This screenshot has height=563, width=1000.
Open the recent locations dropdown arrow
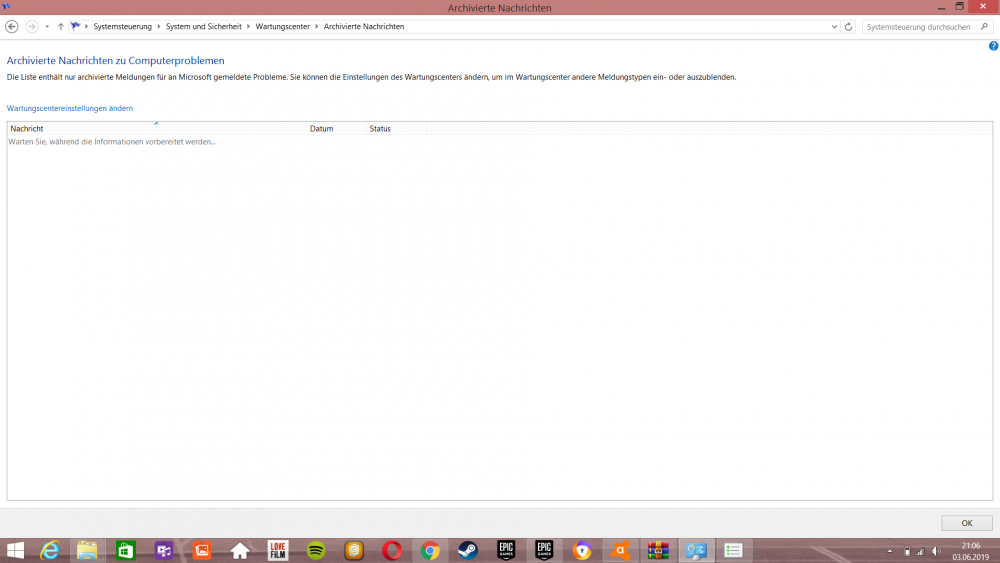coord(47,27)
